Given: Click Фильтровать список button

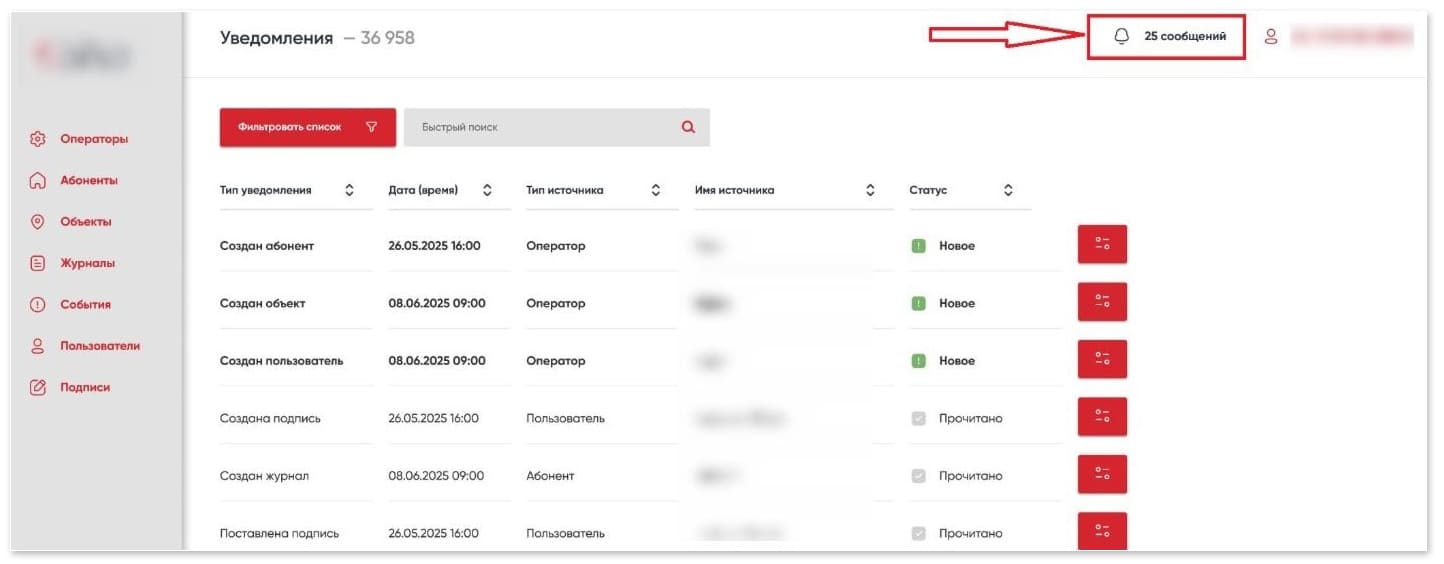Looking at the screenshot, I should coord(308,127).
